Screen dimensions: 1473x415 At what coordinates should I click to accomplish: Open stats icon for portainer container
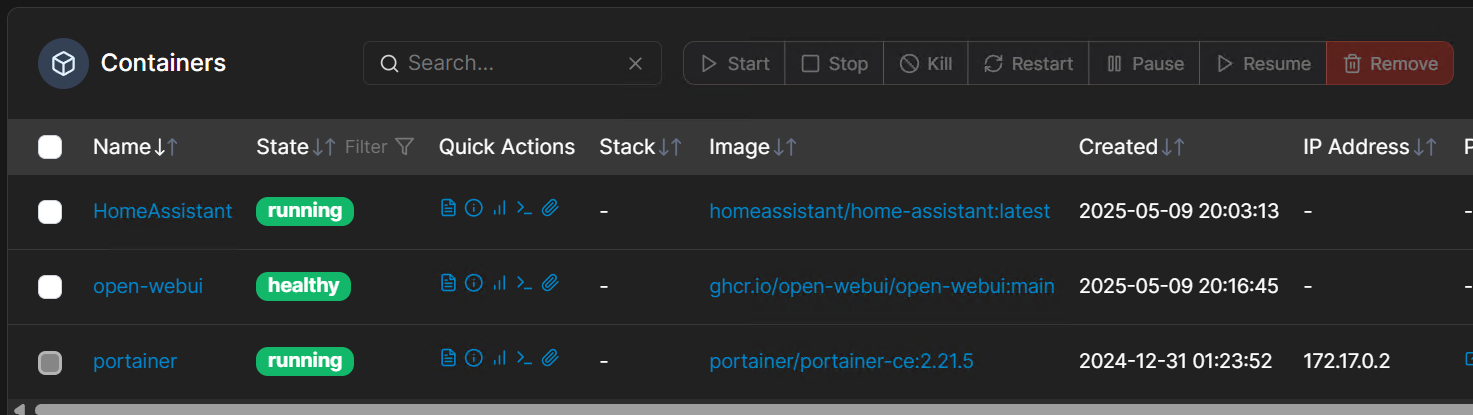click(499, 358)
